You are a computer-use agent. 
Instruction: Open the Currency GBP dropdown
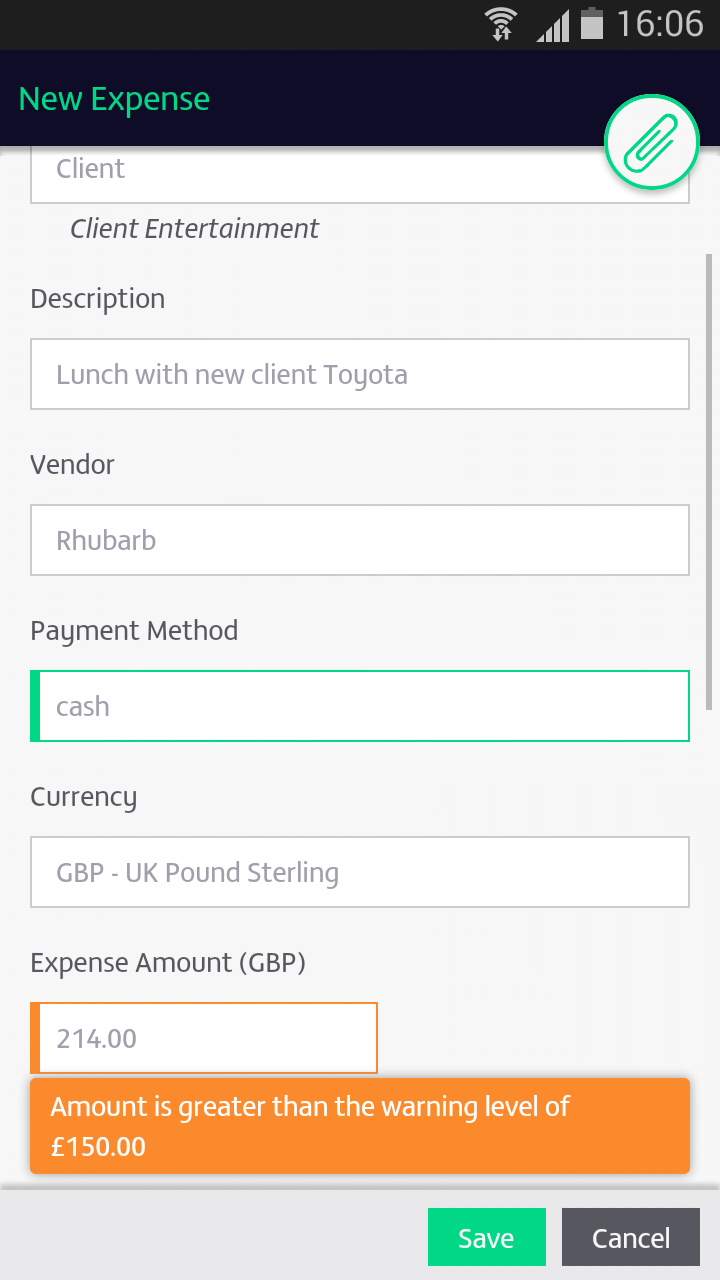pos(360,872)
